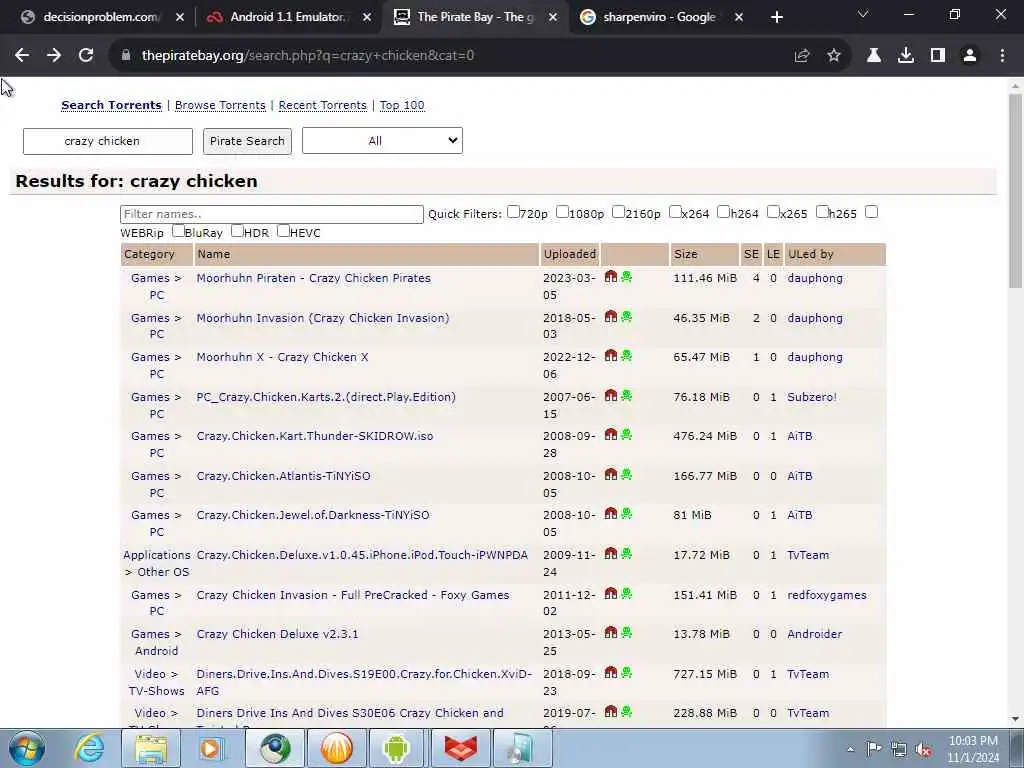Screen dimensions: 1024x768
Task: Open the Top 100 link
Action: point(402,105)
